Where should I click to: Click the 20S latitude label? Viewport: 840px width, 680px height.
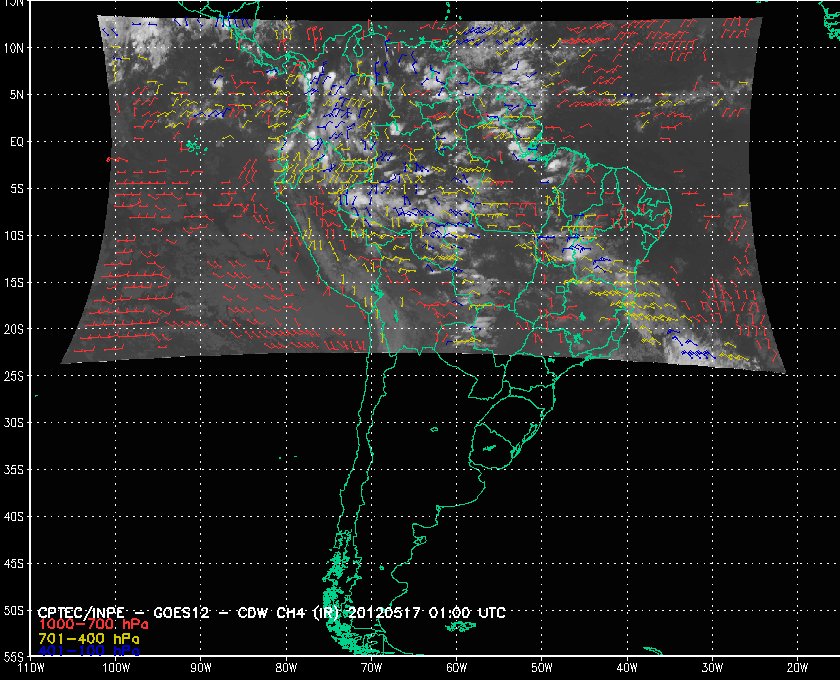click(x=14, y=329)
